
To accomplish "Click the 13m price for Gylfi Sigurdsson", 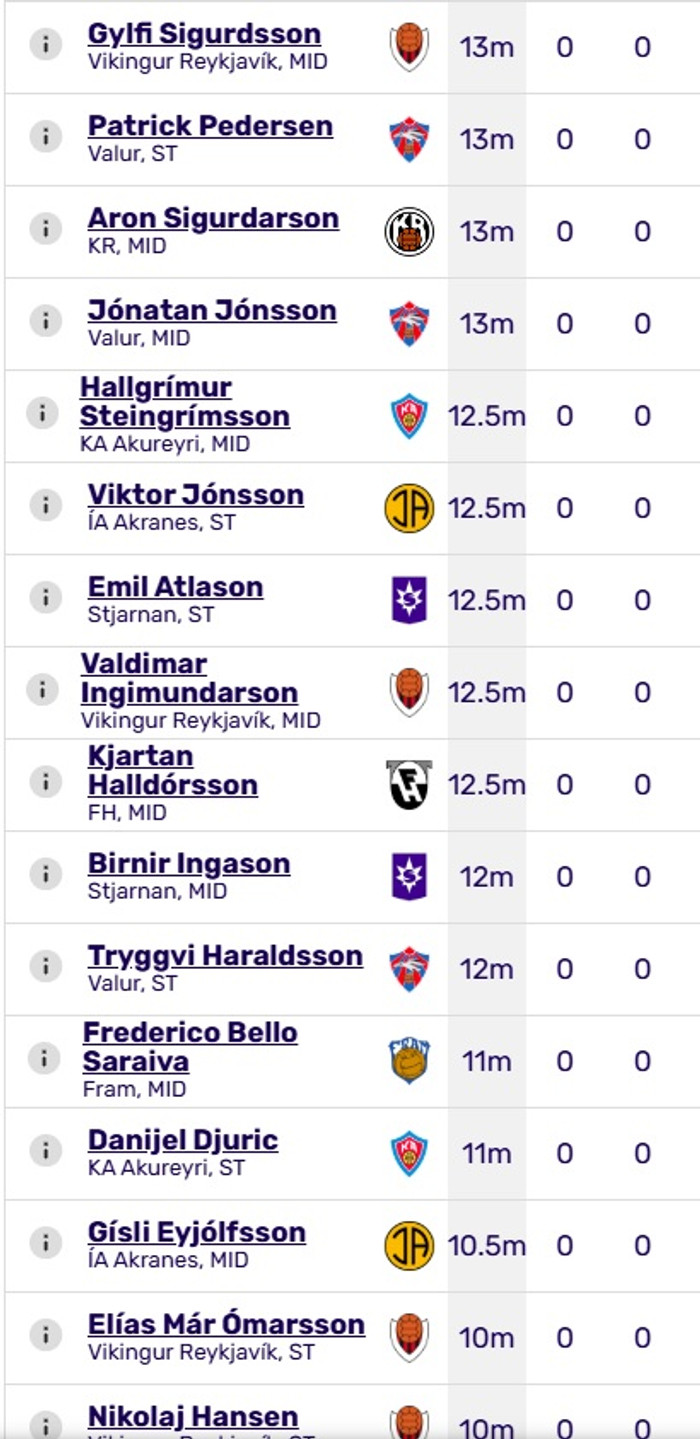I will [486, 47].
